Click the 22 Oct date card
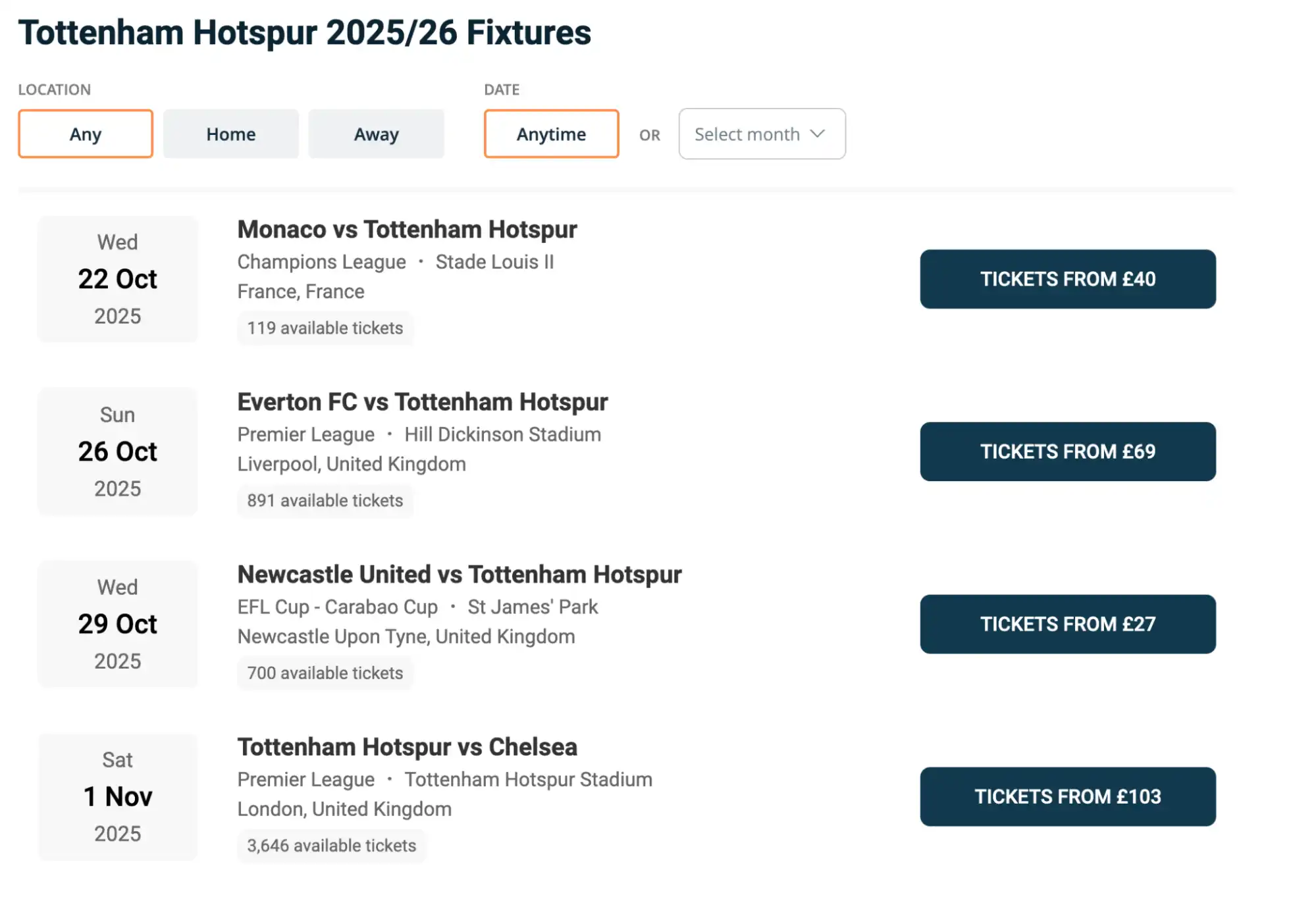This screenshot has width=1316, height=897. tap(117, 279)
